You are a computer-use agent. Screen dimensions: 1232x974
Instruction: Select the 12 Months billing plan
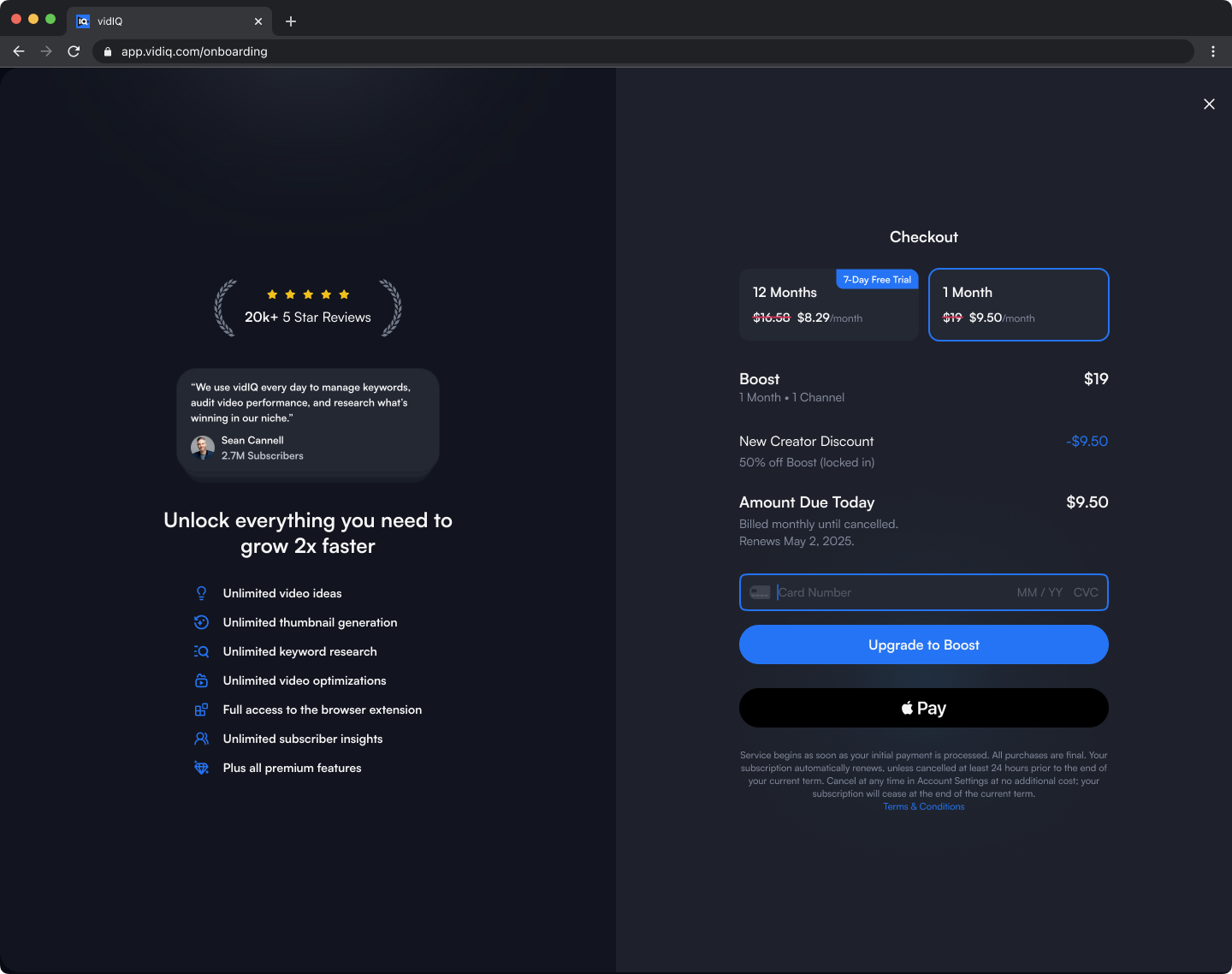[828, 306]
